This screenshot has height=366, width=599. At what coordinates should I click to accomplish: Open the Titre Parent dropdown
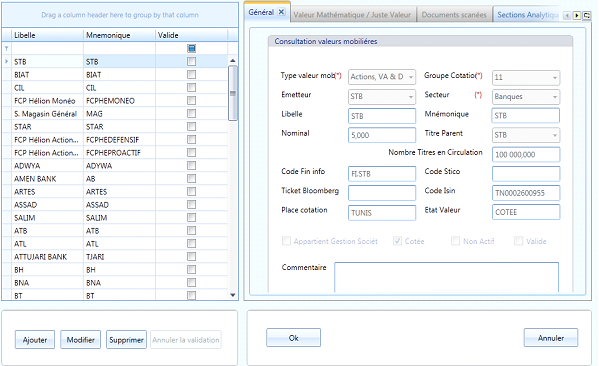pyautogui.click(x=555, y=135)
